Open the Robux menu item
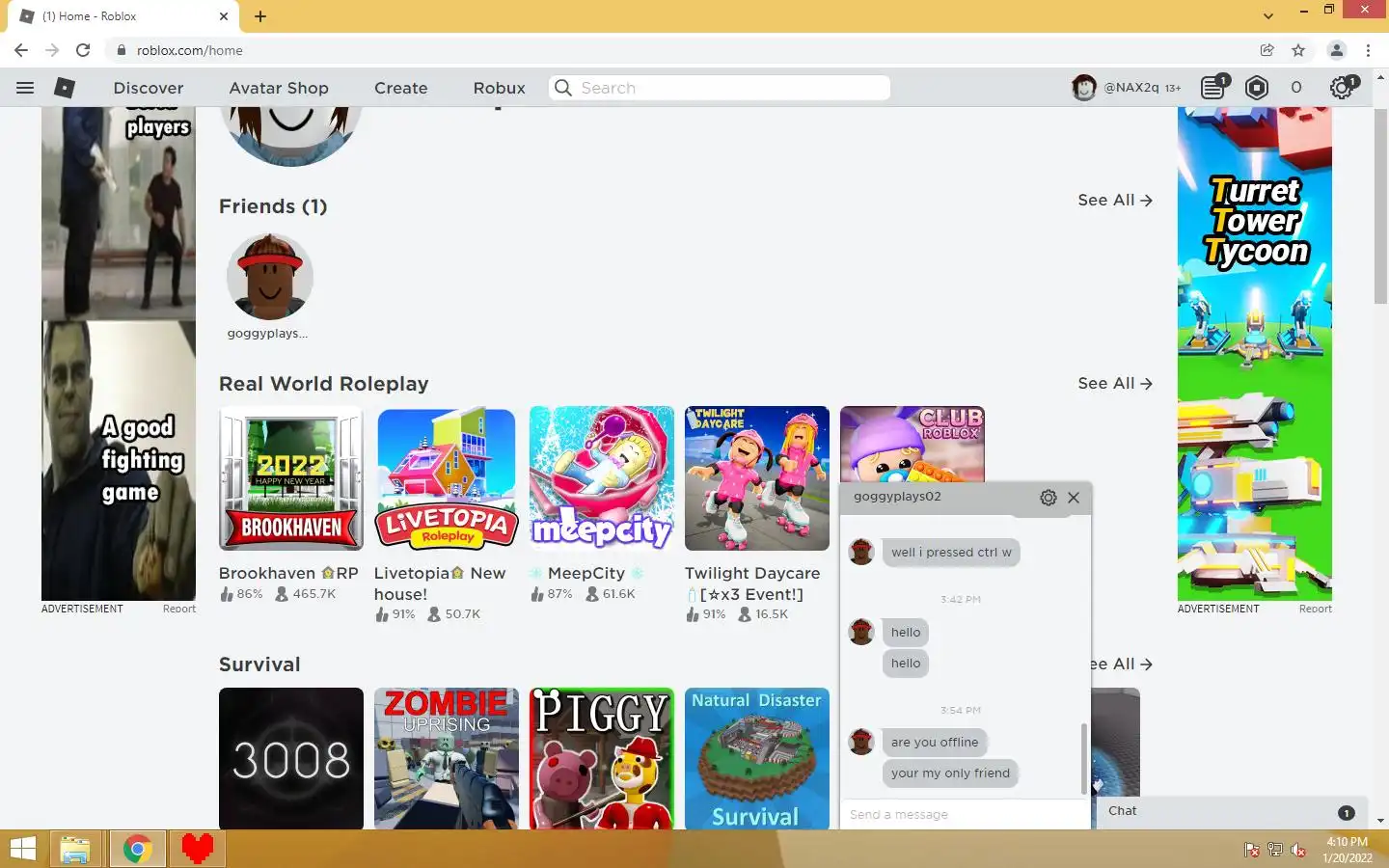The height and width of the screenshot is (868, 1389). click(x=500, y=88)
